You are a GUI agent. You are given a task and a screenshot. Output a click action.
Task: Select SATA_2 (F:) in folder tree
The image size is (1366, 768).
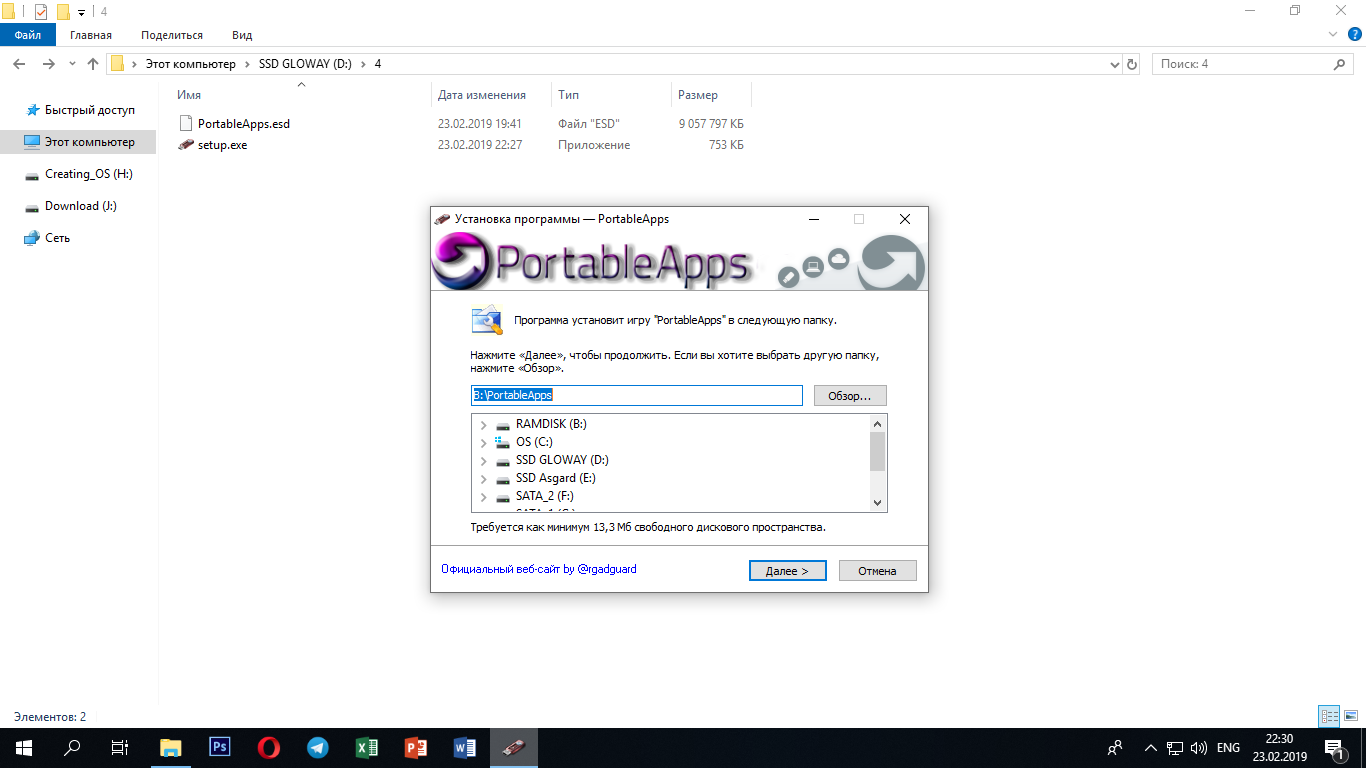[545, 496]
